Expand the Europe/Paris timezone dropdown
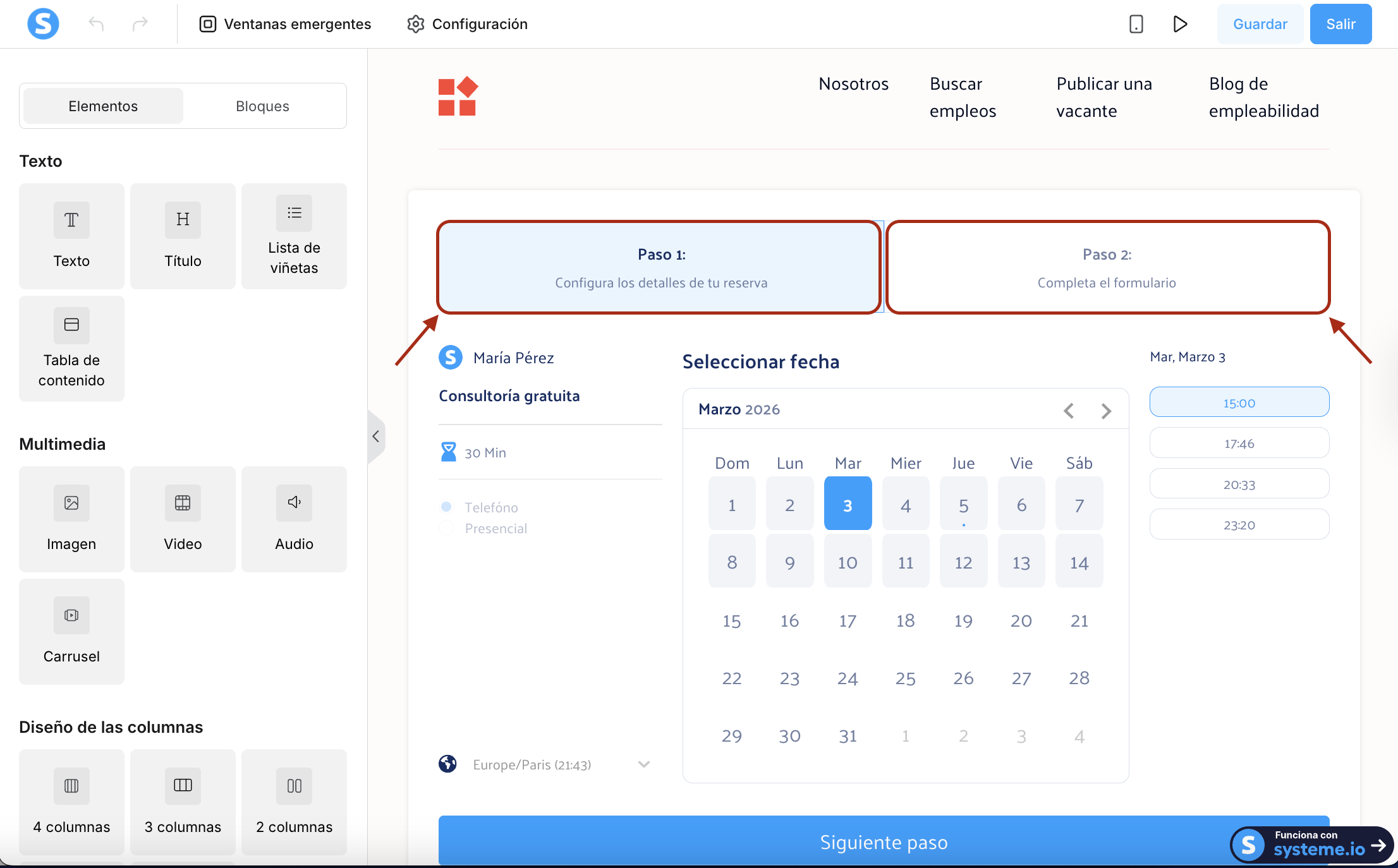Viewport: 1398px width, 868px height. click(643, 764)
